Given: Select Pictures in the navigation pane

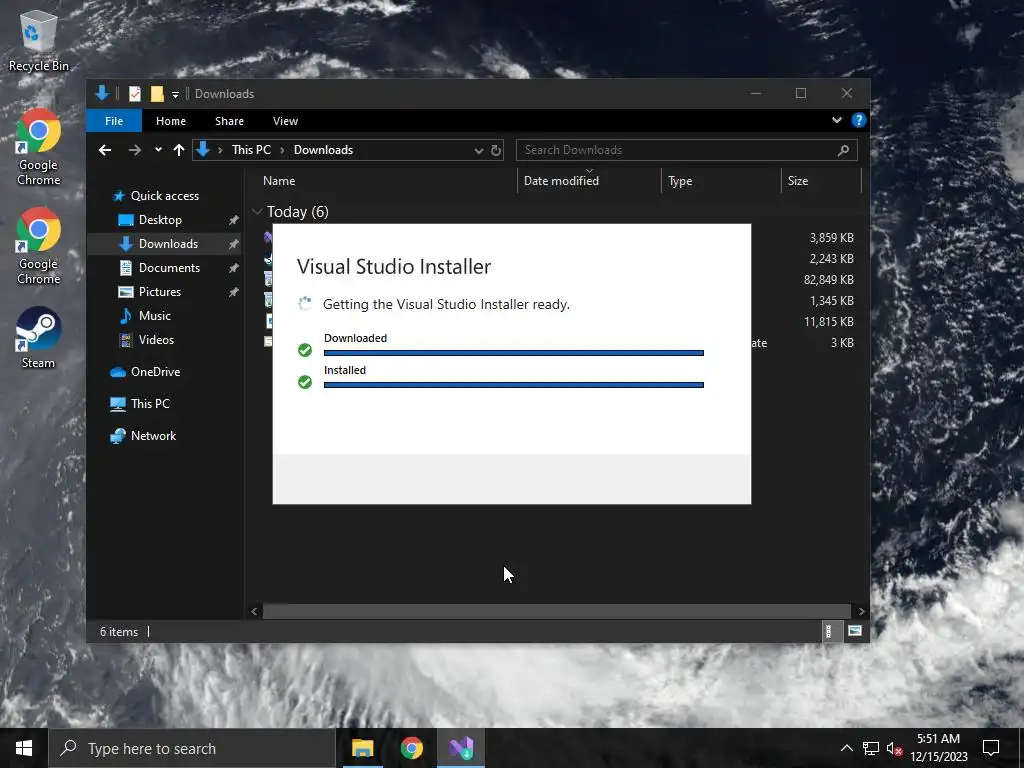Looking at the screenshot, I should (x=160, y=292).
